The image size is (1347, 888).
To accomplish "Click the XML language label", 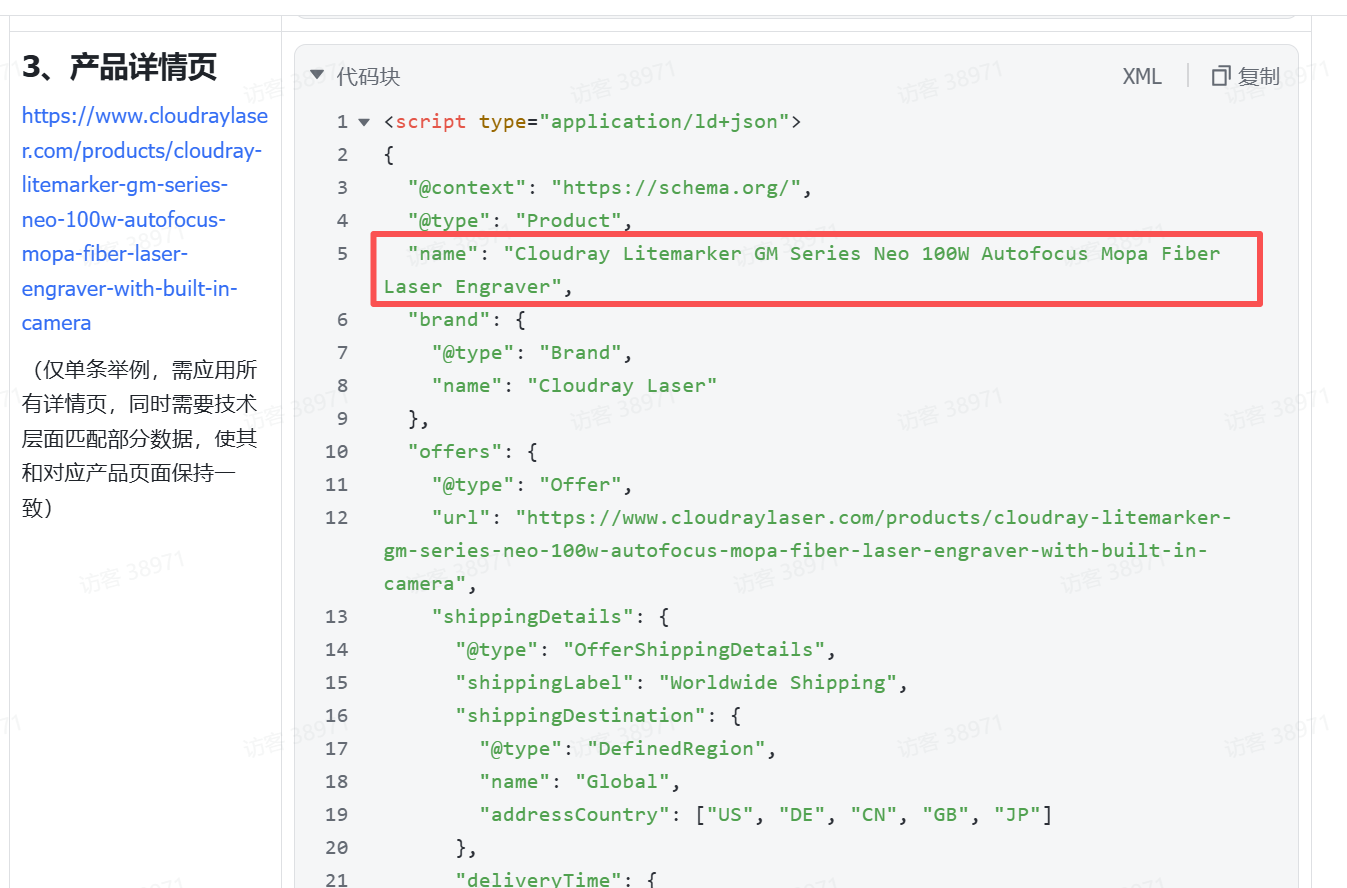I will click(1142, 76).
